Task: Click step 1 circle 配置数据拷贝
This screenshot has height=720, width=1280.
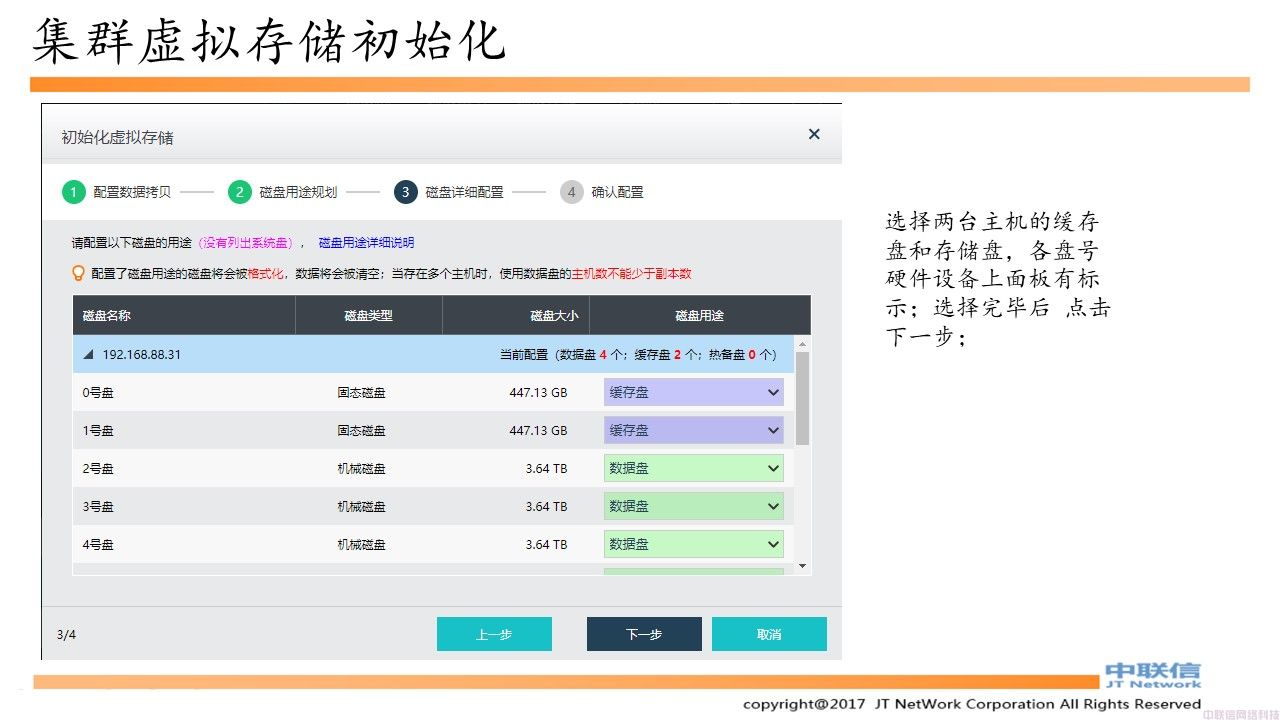Action: [x=74, y=192]
